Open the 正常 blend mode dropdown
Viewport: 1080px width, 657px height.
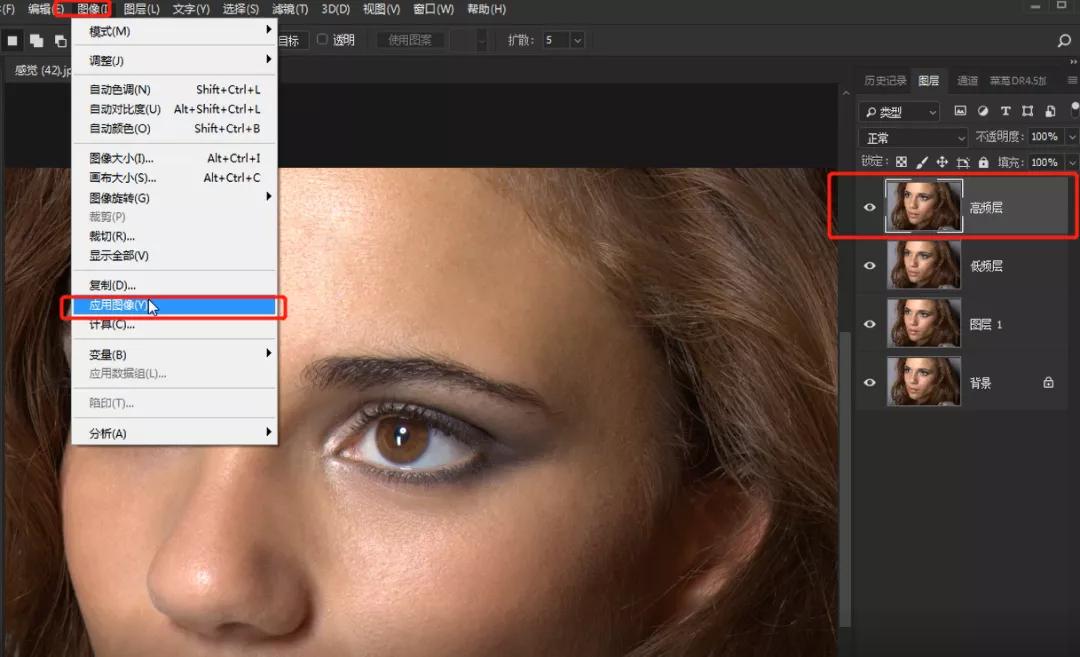click(913, 138)
